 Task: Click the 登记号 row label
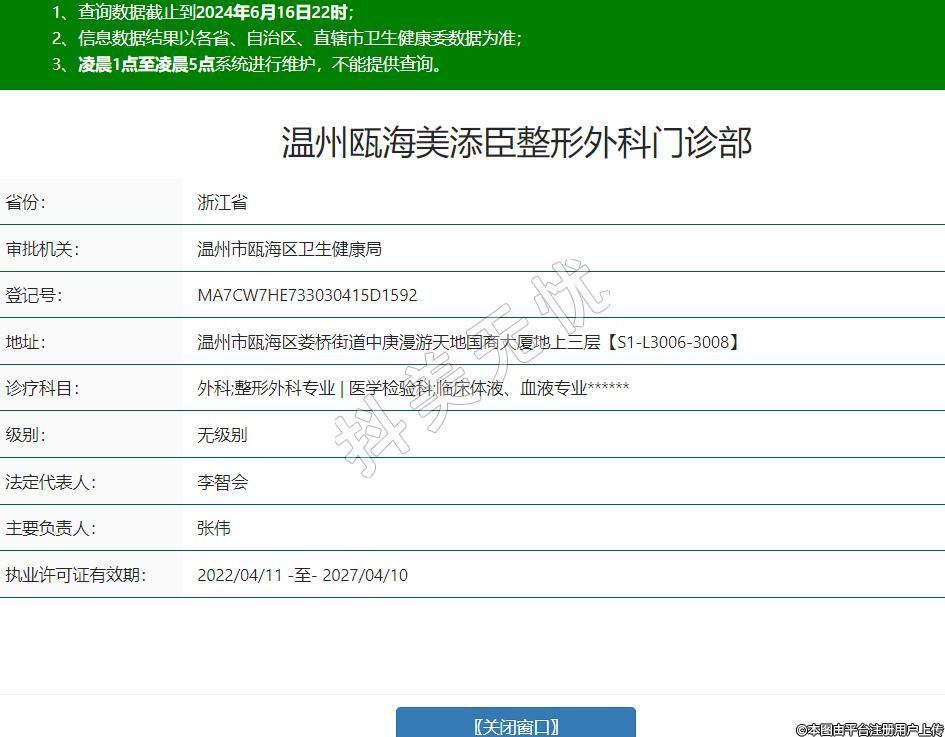click(x=34, y=295)
